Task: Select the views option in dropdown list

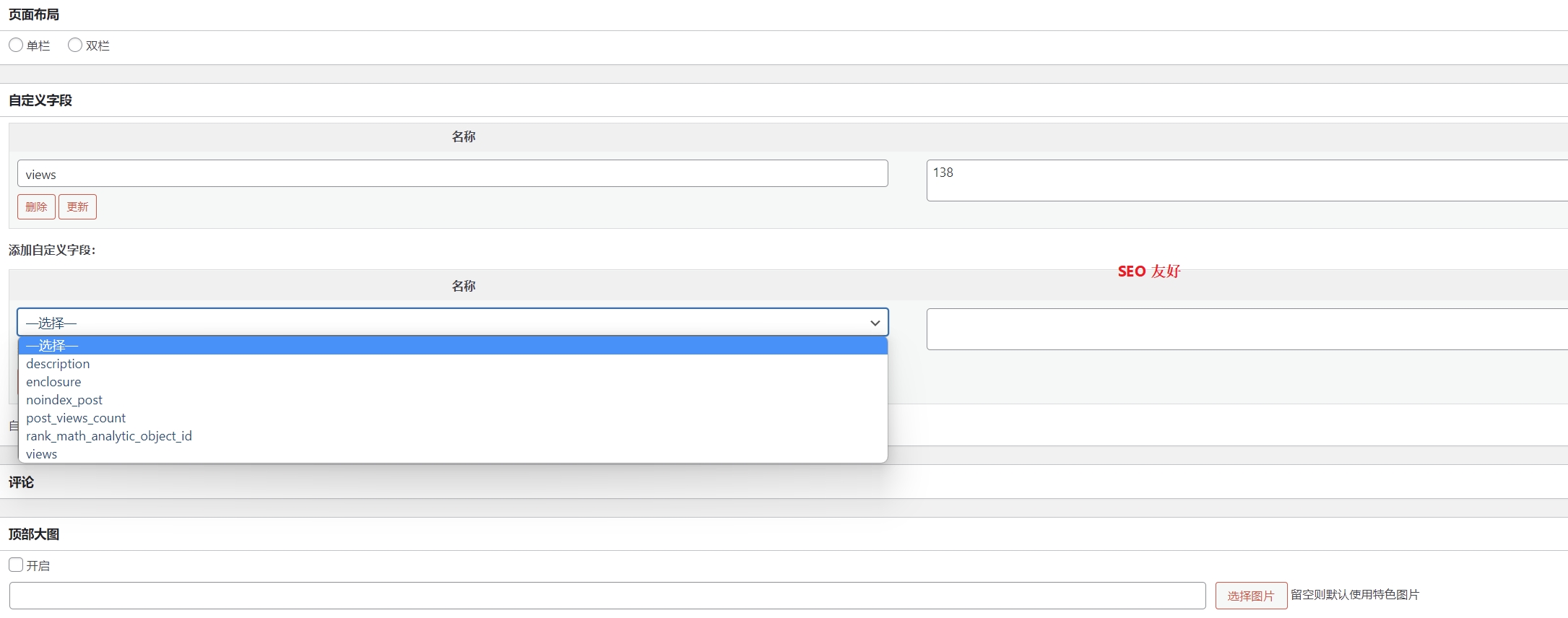Action: 41,454
